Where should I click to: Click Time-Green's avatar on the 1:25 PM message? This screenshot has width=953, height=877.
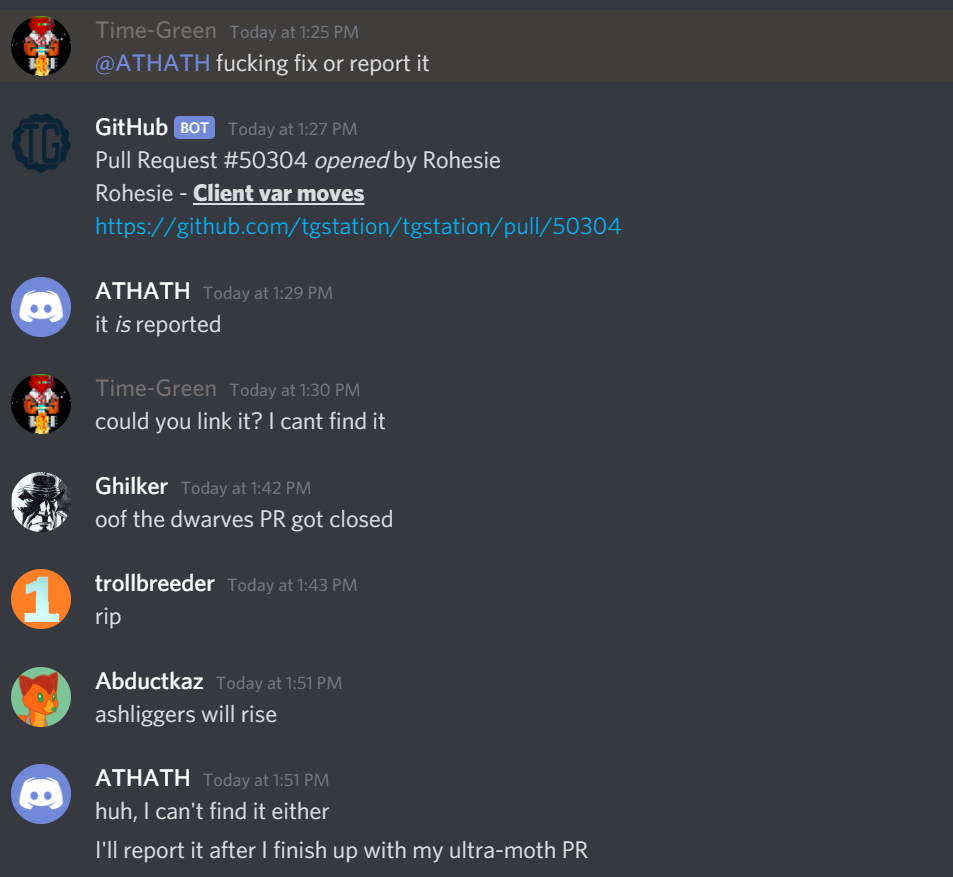coord(41,46)
